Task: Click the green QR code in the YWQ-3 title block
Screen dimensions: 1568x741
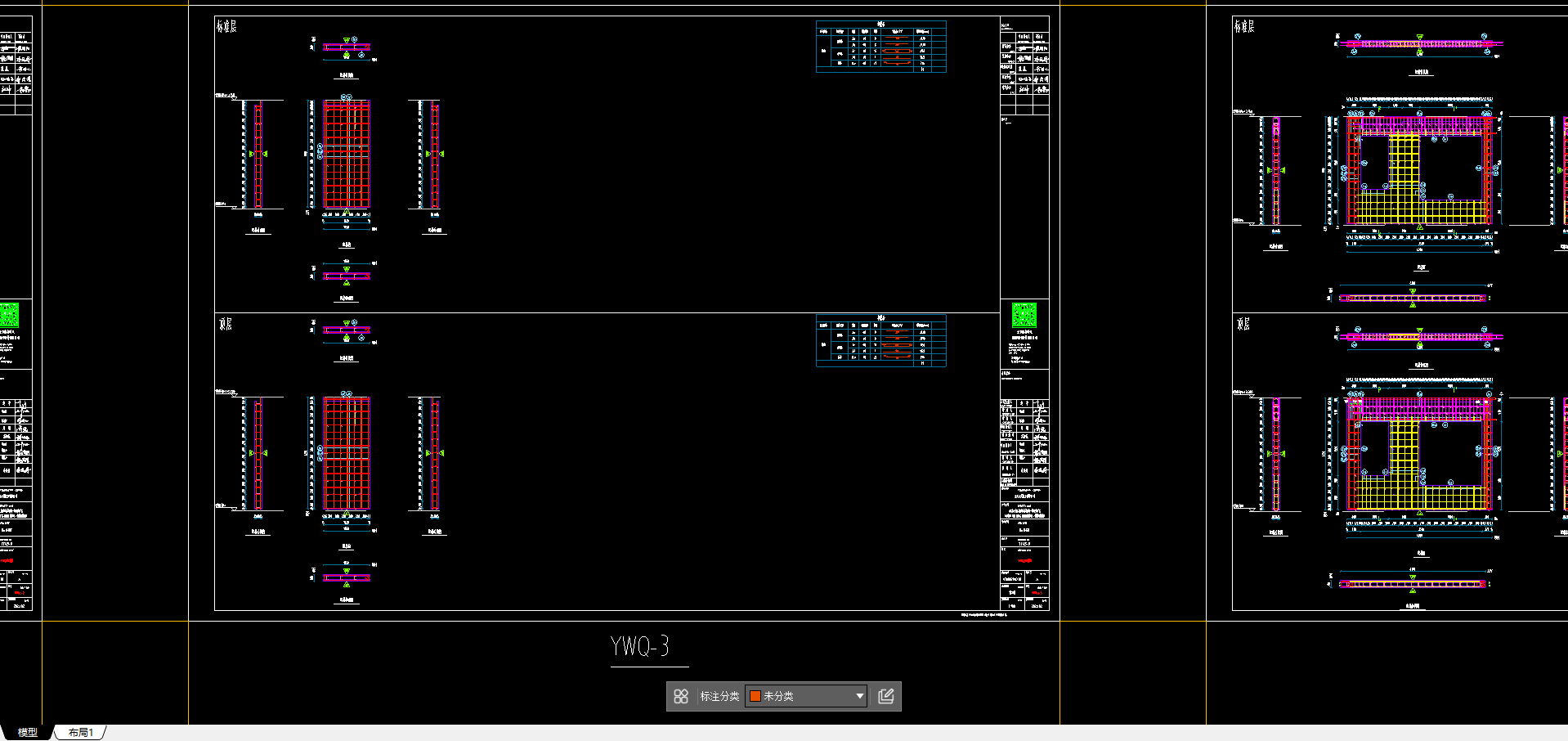Action: tap(1024, 315)
